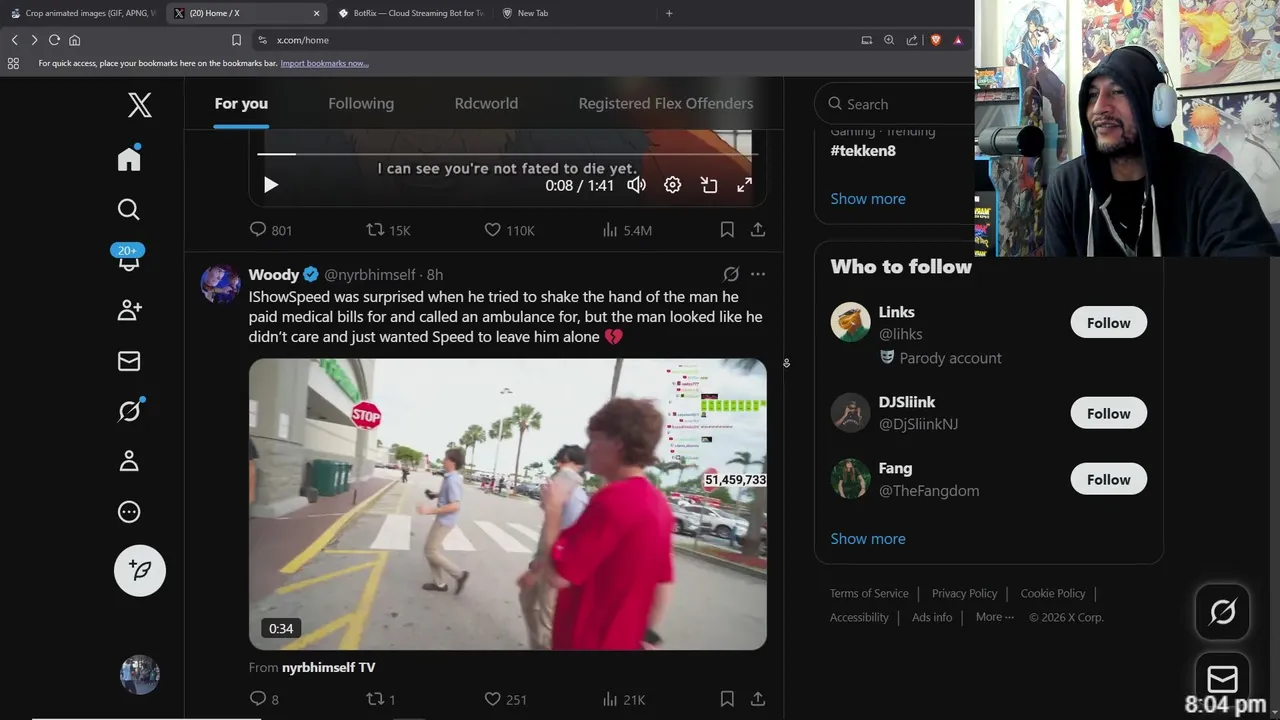Viewport: 1280px width, 720px height.
Task: Repost the post with 15K reposts
Action: tap(388, 230)
